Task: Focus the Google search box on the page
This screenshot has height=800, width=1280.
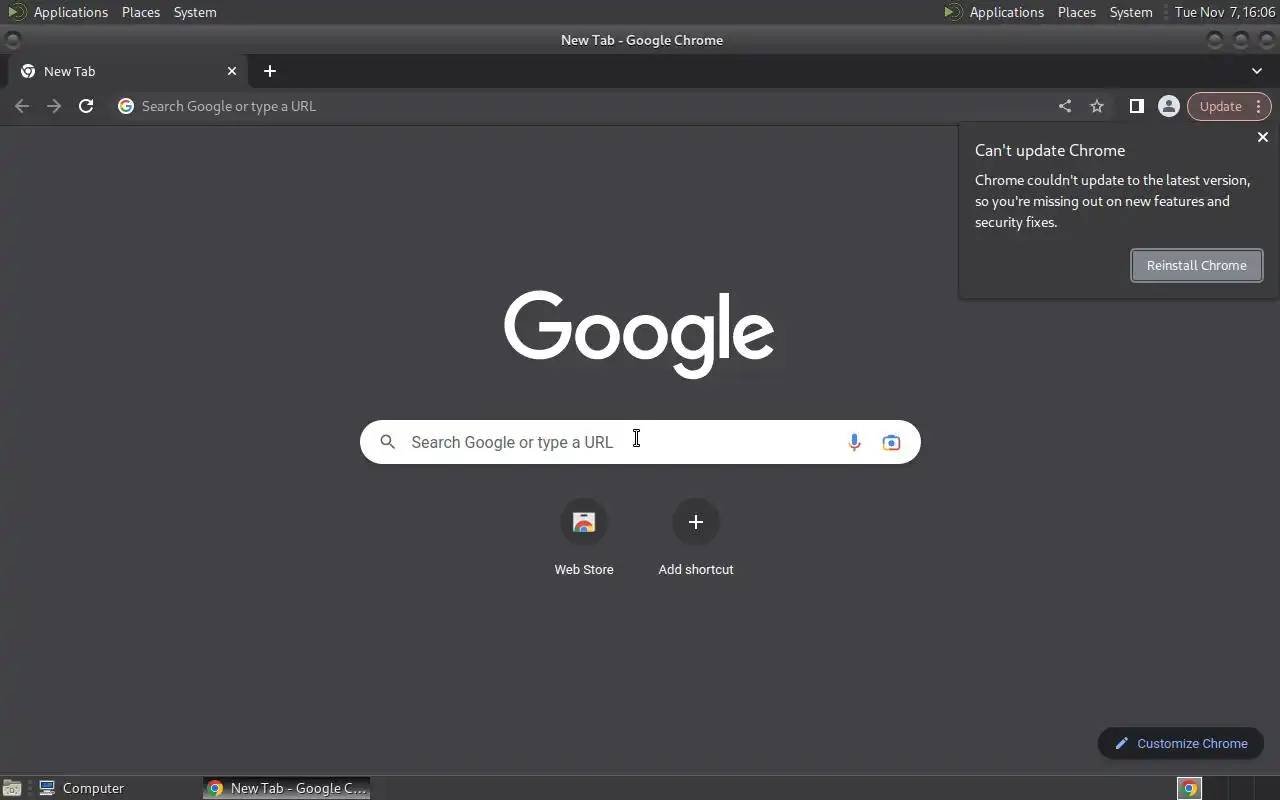Action: click(640, 442)
